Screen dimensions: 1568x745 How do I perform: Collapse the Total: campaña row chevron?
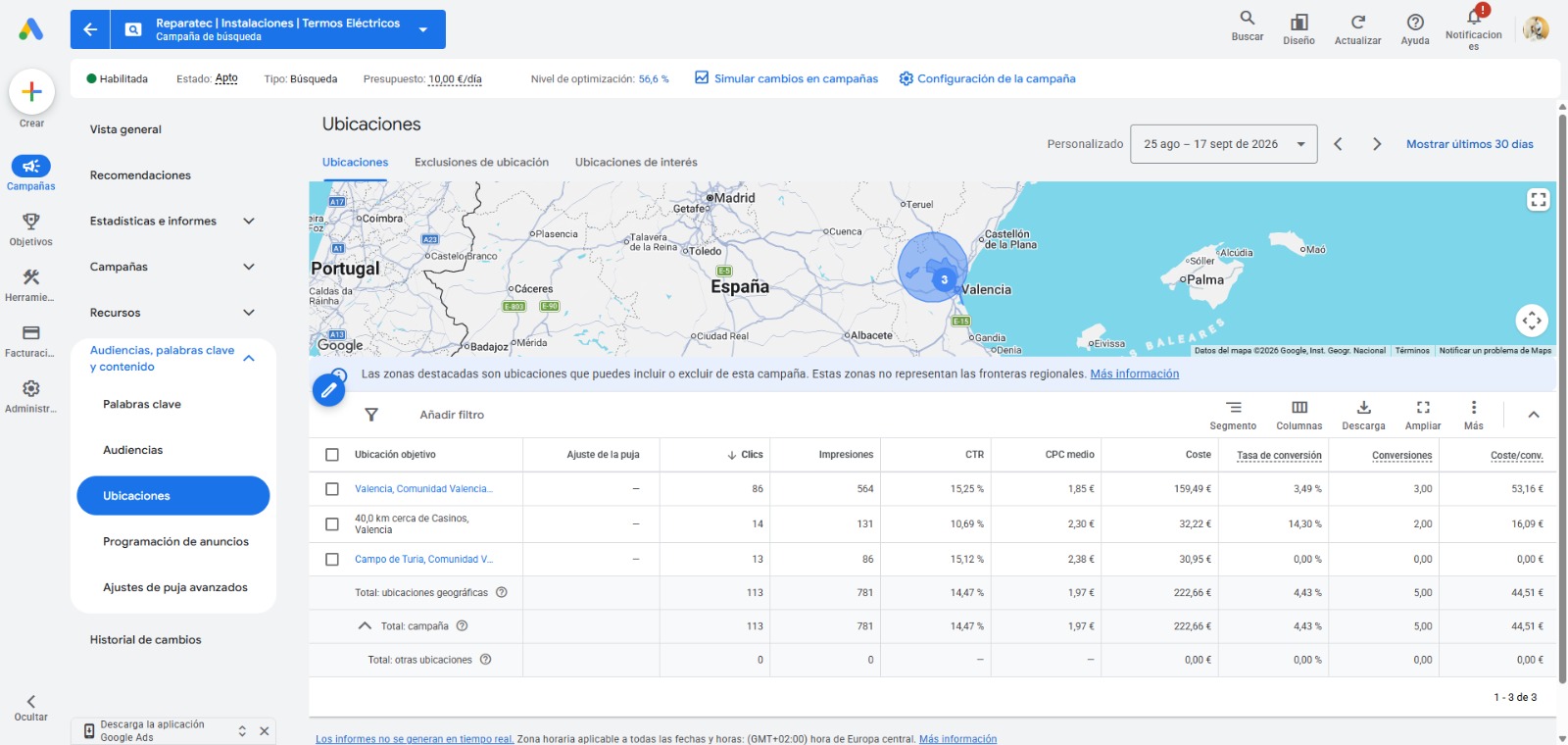coord(365,626)
